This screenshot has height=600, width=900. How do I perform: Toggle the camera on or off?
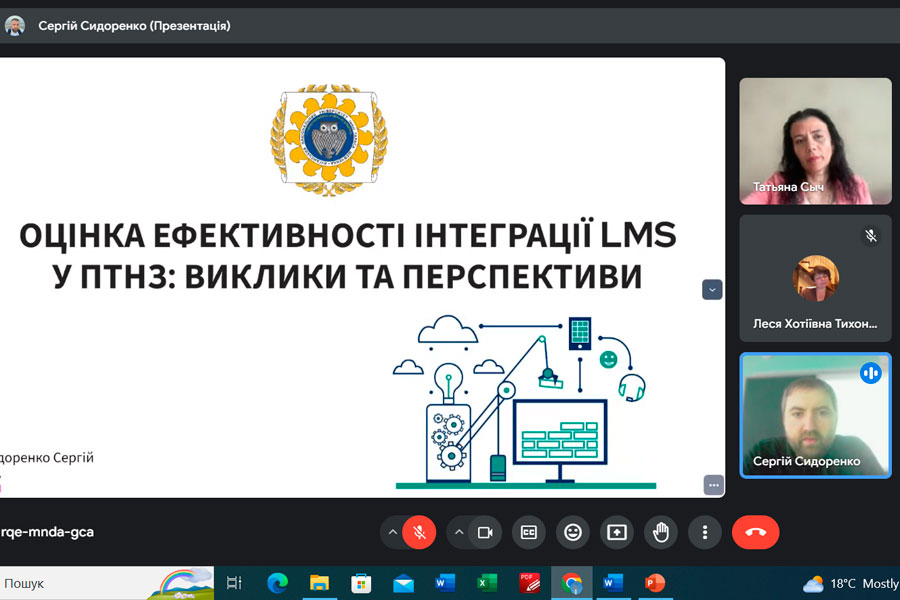pyautogui.click(x=485, y=532)
